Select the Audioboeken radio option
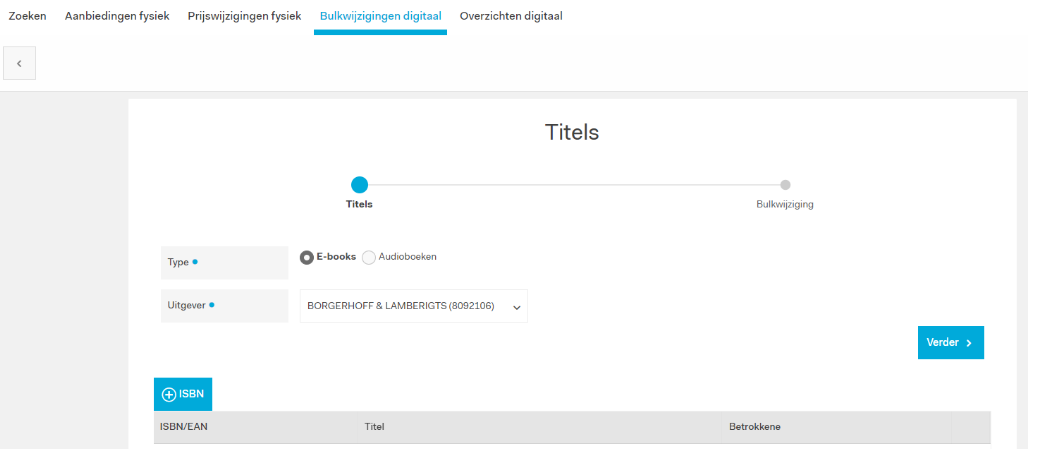 click(x=369, y=257)
